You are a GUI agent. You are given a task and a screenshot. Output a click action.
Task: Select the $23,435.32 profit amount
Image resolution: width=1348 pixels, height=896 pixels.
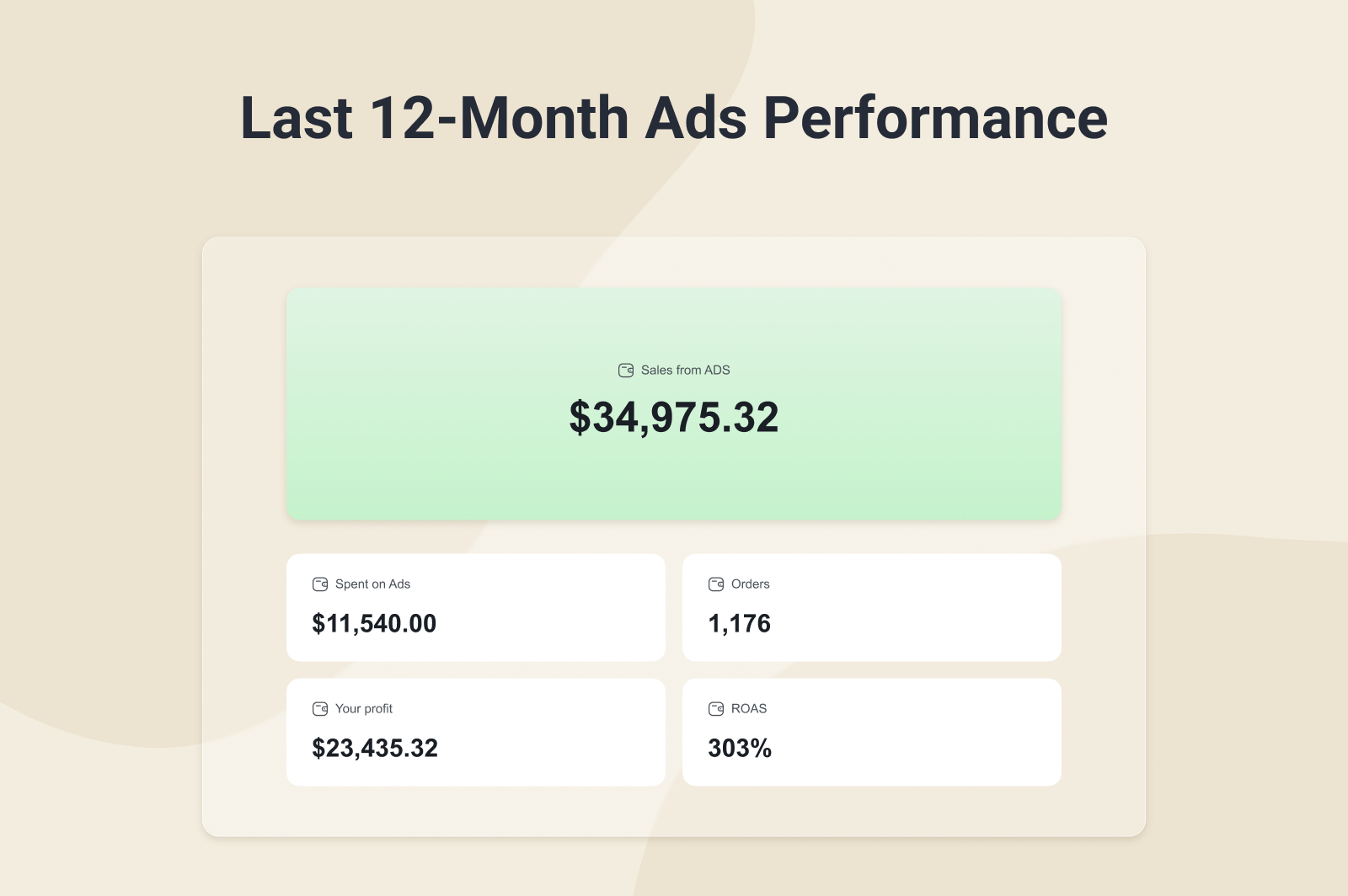pyautogui.click(x=375, y=749)
